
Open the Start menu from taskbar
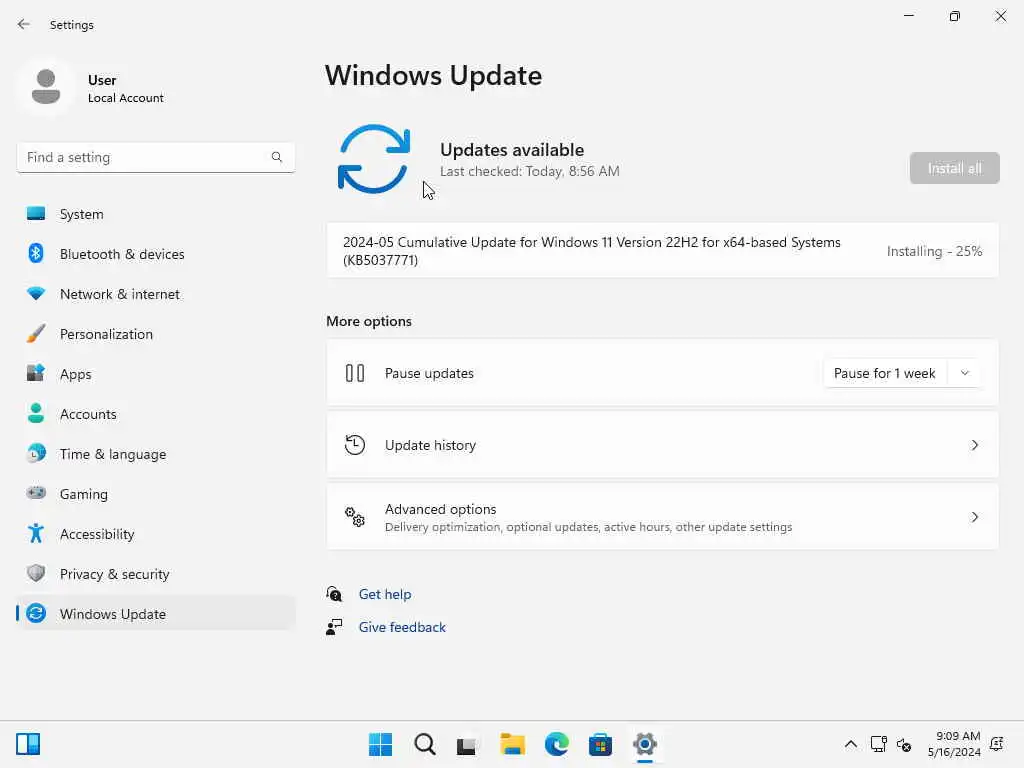coord(380,744)
